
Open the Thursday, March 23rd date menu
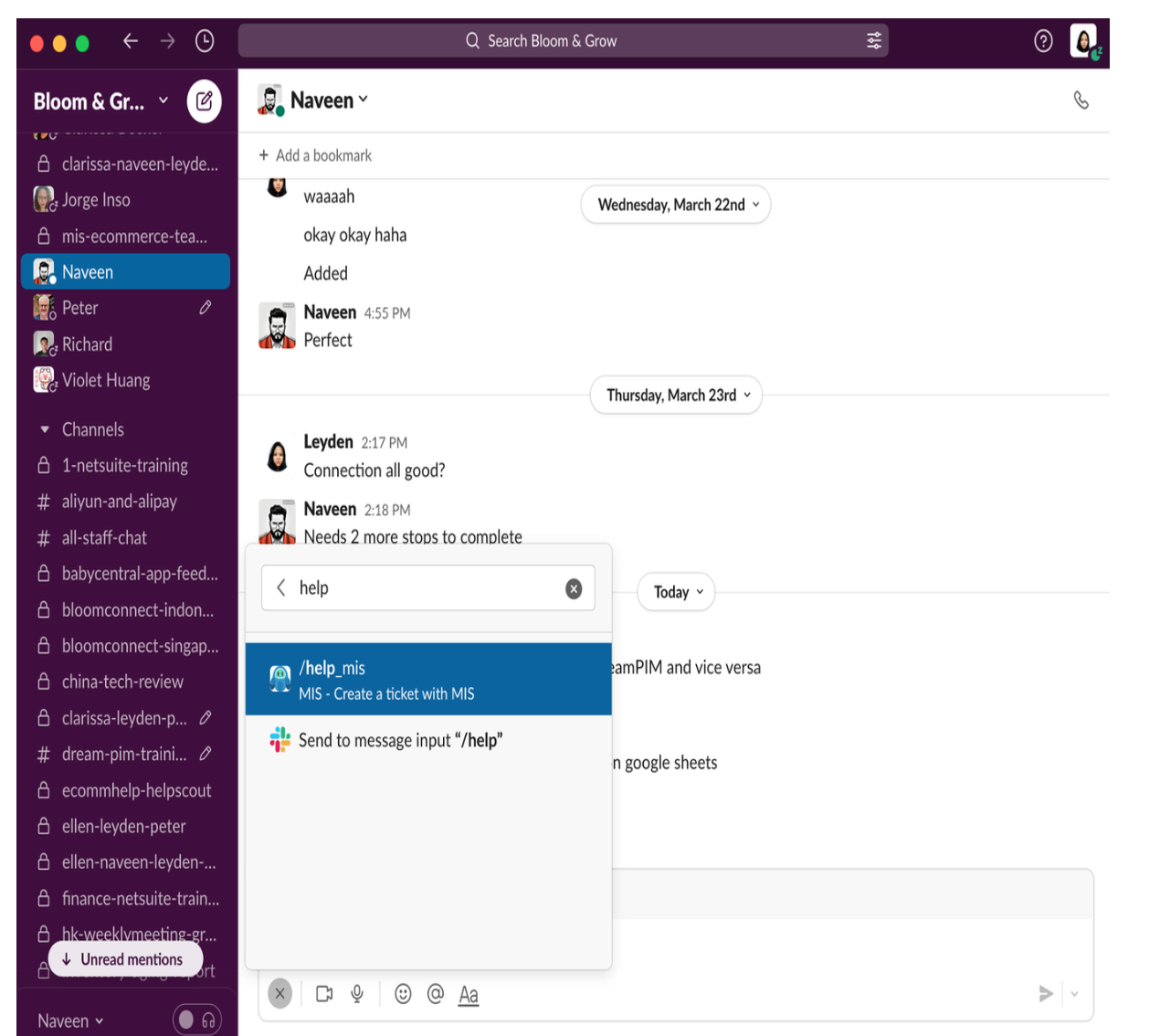coord(676,396)
